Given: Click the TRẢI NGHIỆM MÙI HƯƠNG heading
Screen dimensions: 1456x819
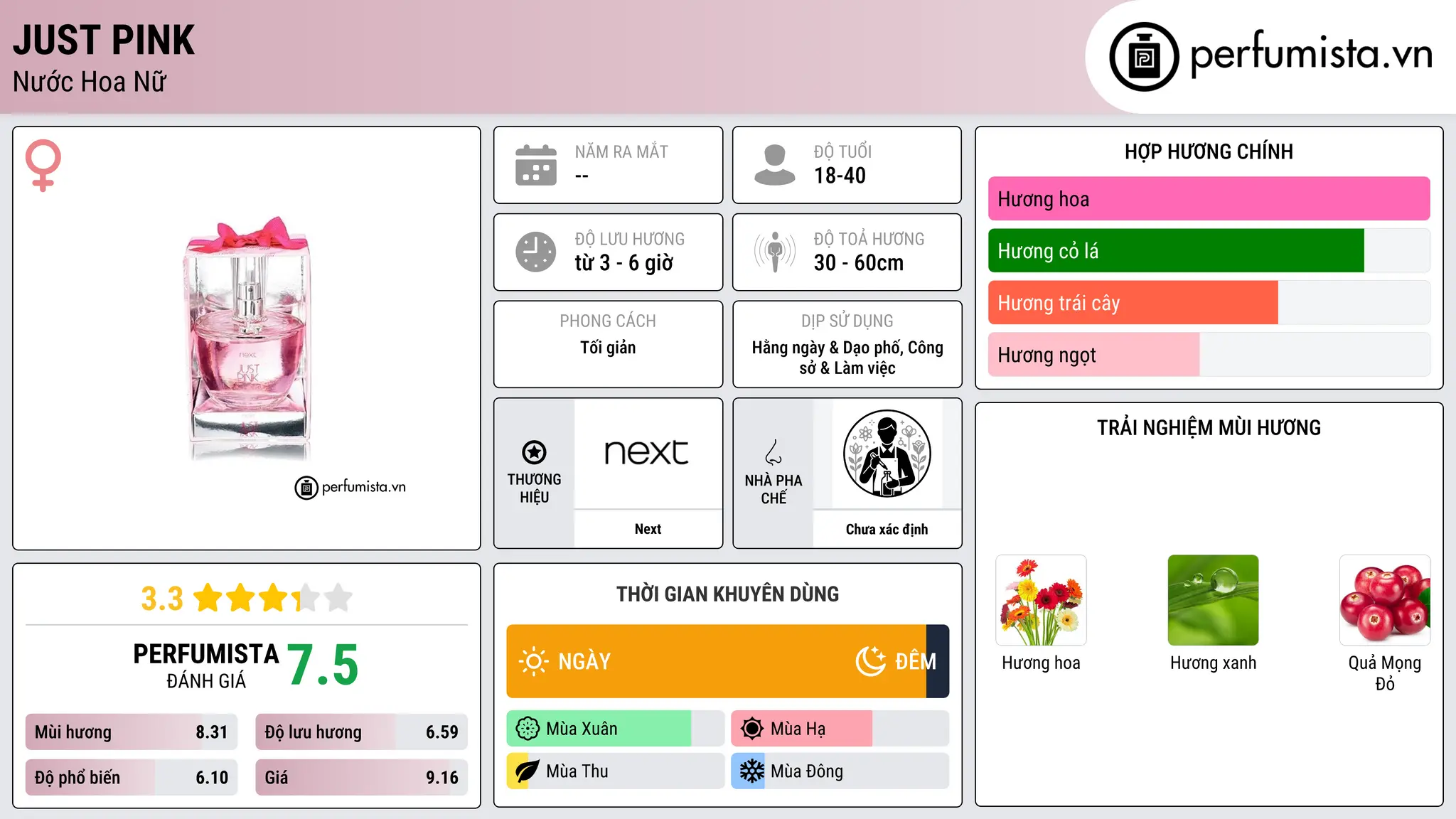Looking at the screenshot, I should pos(1209,427).
